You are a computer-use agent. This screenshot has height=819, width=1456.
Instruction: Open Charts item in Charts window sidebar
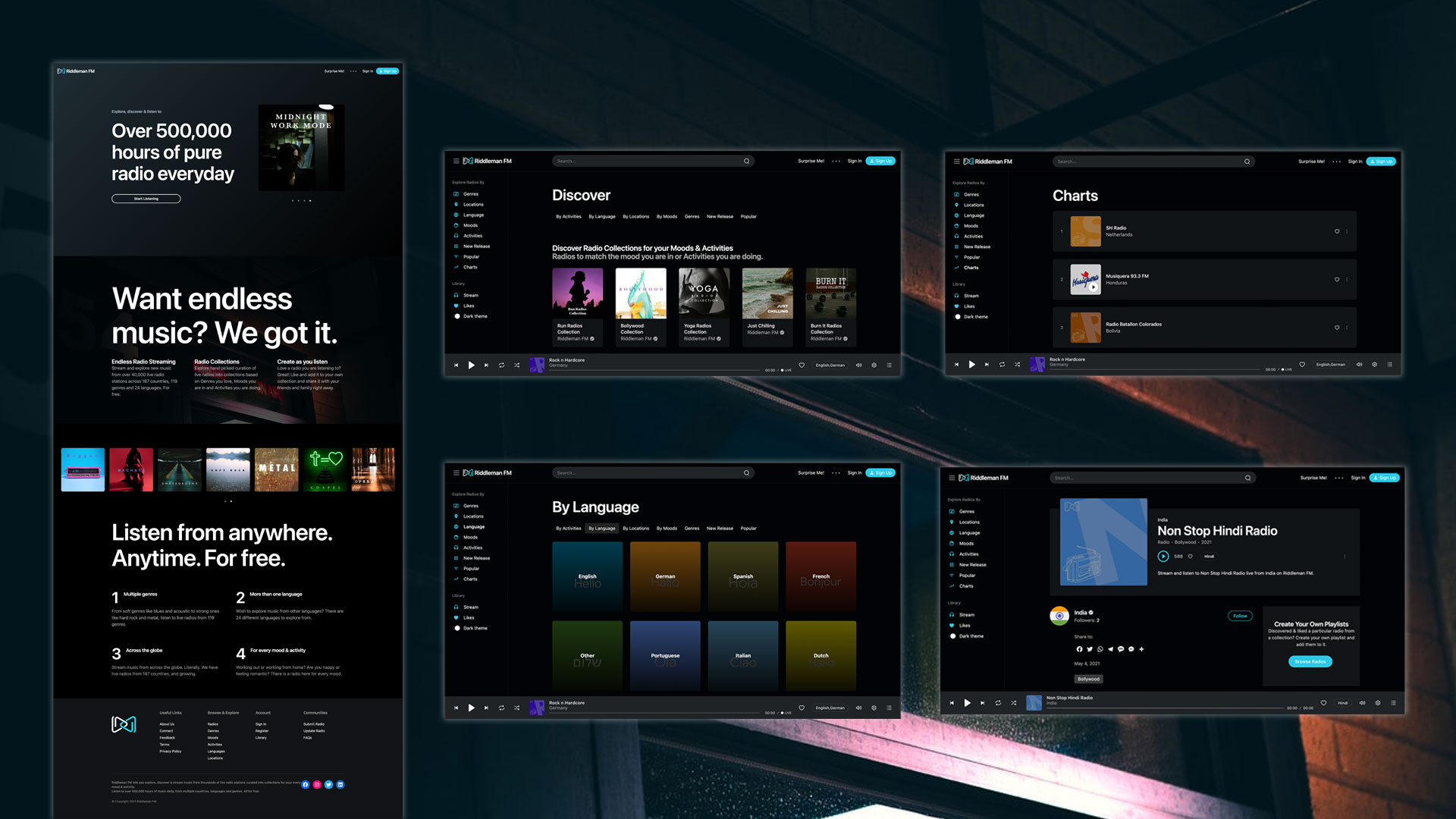point(966,268)
